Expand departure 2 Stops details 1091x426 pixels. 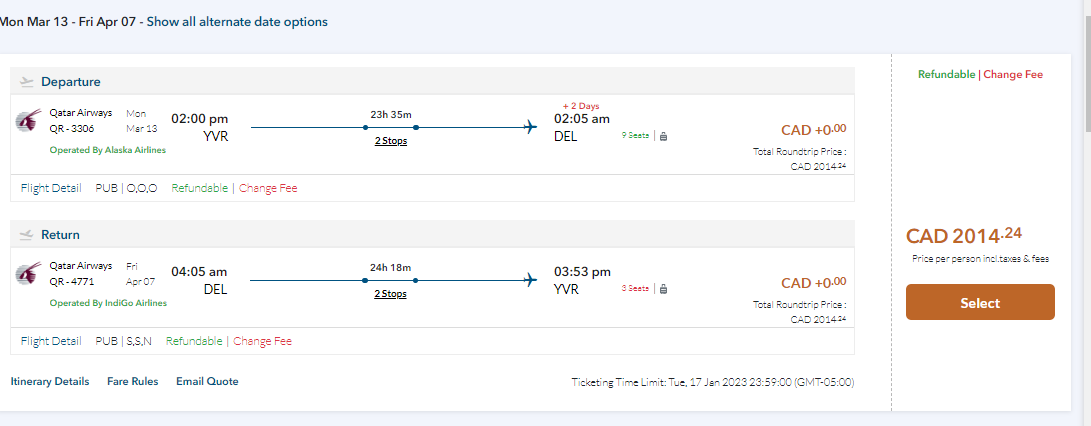391,141
